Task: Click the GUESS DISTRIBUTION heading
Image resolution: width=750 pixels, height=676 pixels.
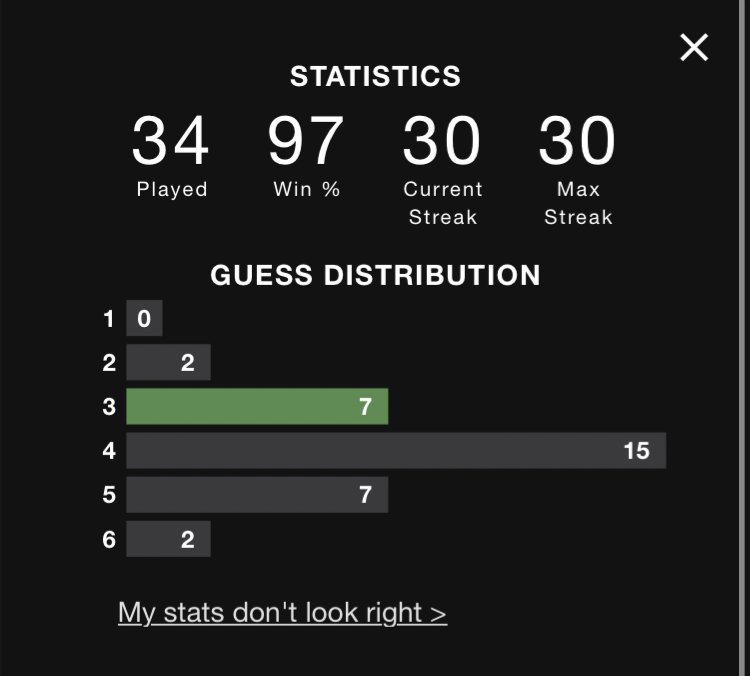Action: pos(375,275)
